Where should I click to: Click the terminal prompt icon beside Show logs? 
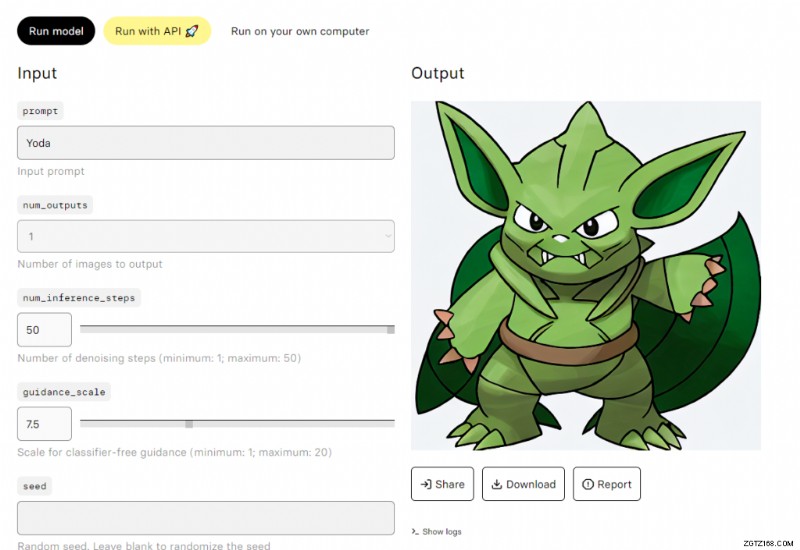click(415, 532)
